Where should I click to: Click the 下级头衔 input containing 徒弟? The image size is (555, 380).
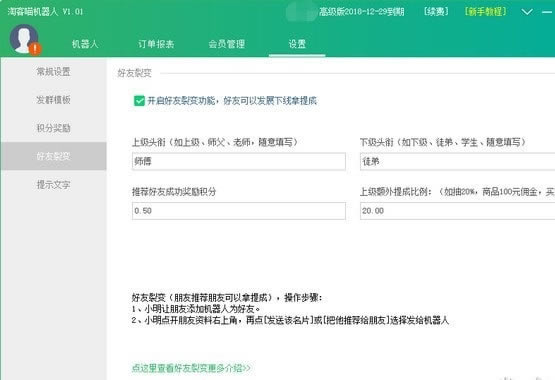[457, 162]
